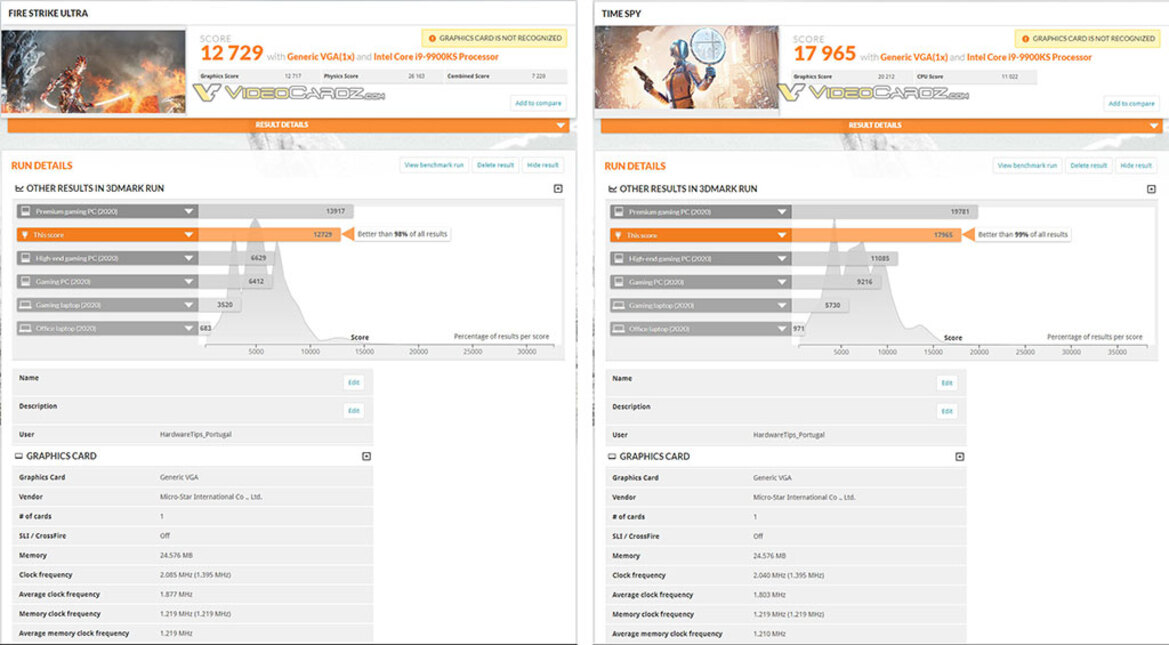
Task: Delete the Fire Strike Ultra result
Action: (496, 165)
